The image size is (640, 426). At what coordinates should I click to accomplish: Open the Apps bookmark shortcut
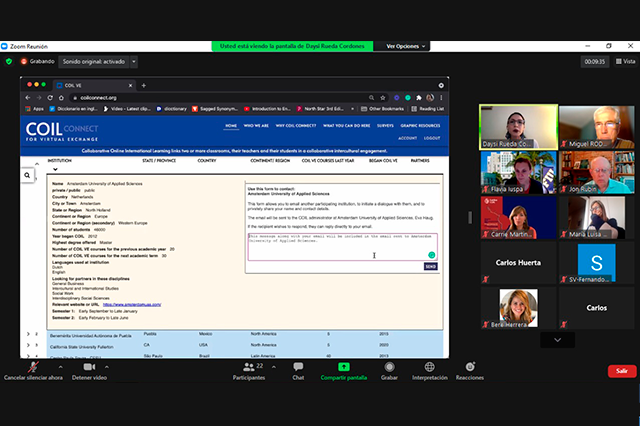(34, 109)
